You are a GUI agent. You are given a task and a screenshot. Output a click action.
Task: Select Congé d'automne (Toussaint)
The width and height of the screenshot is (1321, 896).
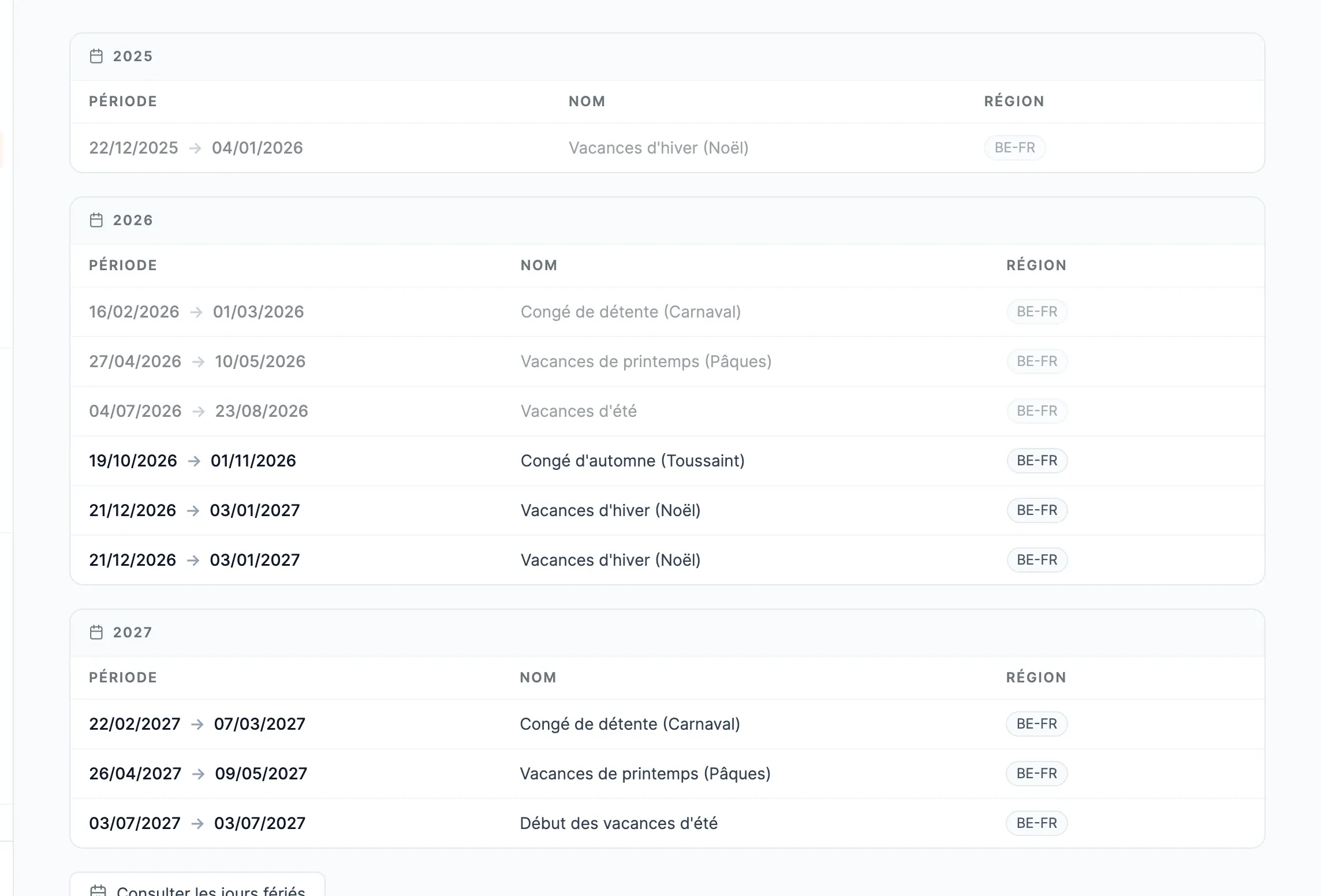[x=633, y=461]
